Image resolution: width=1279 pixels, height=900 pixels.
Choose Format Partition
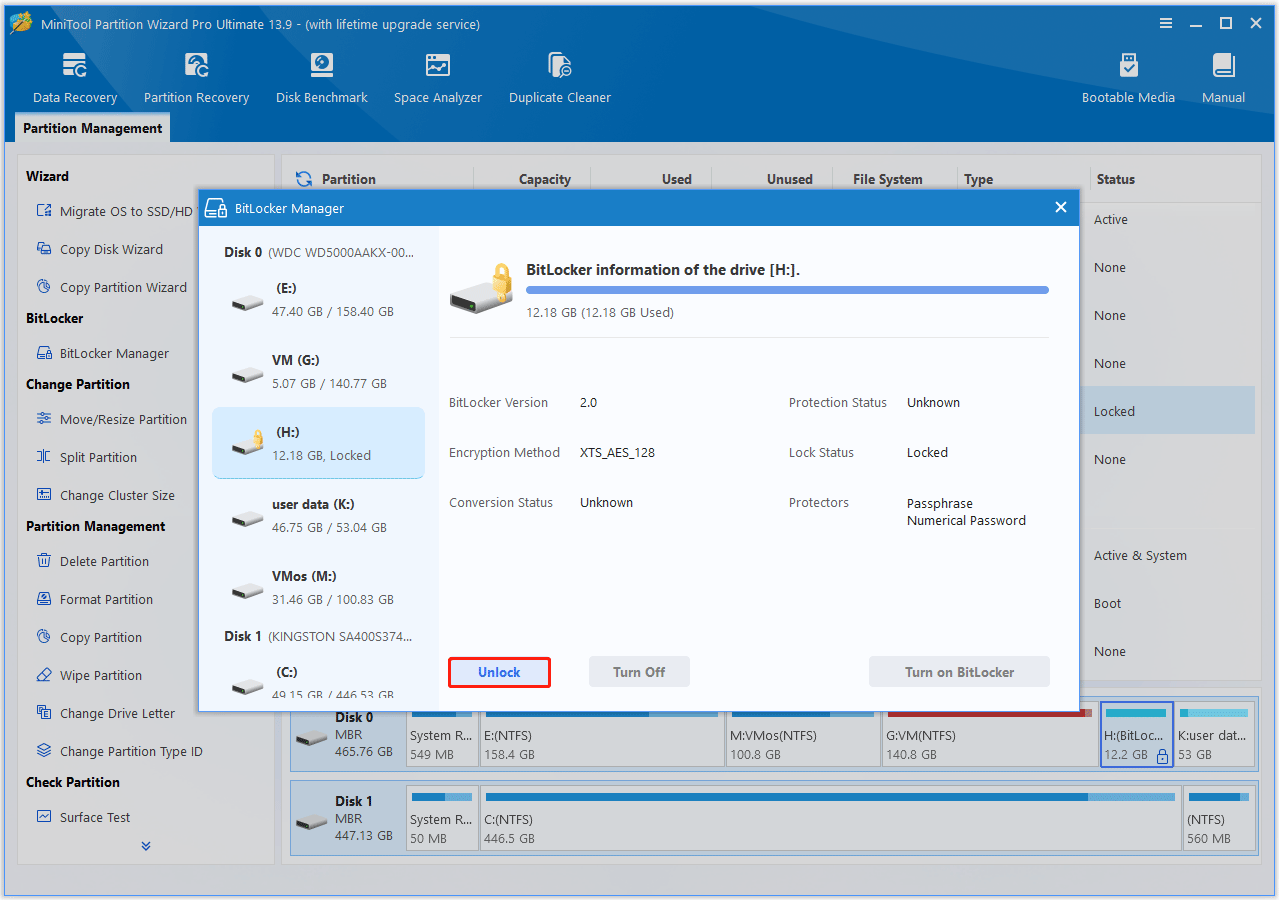coord(95,599)
